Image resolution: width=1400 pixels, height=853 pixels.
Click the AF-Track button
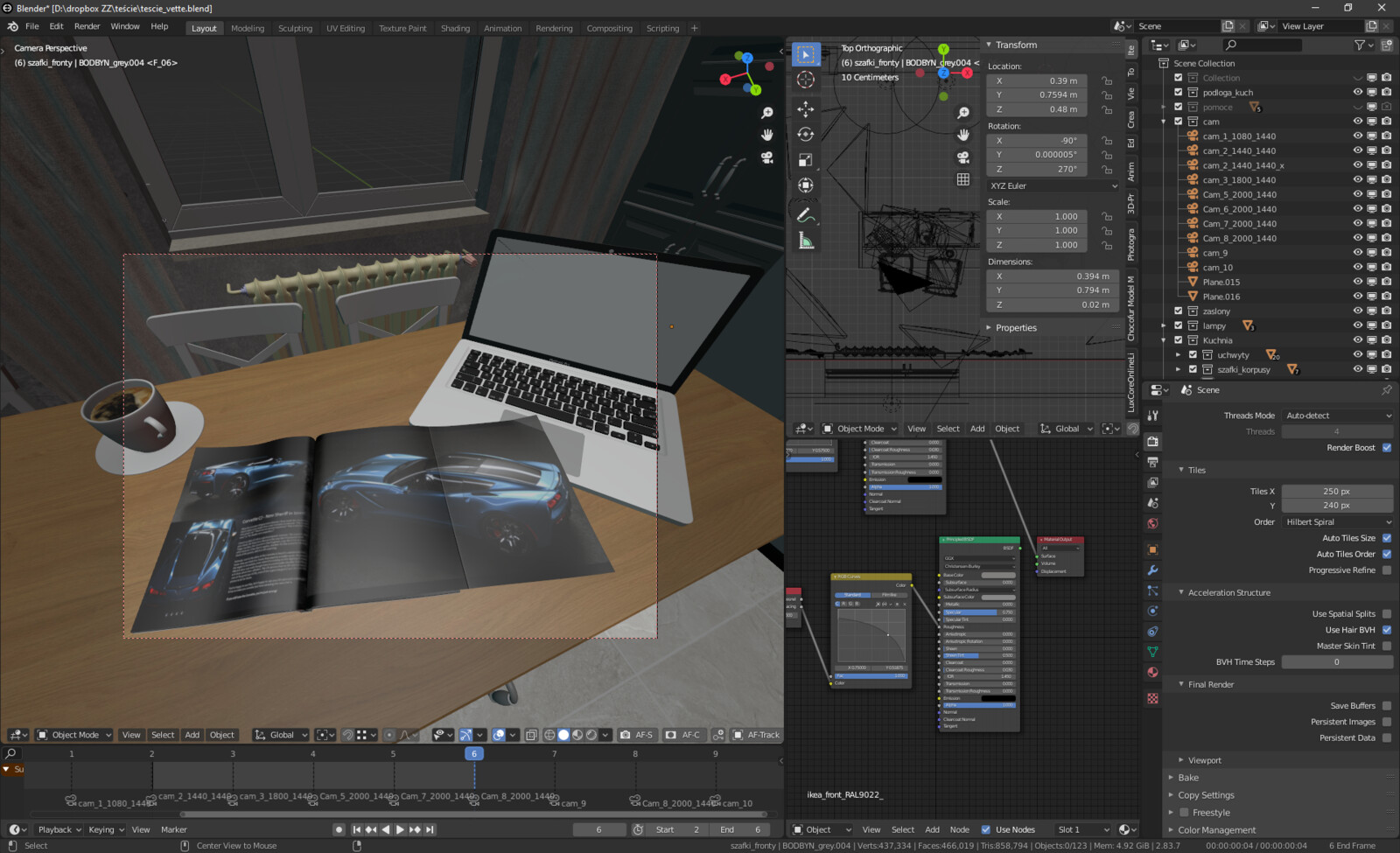click(x=756, y=735)
